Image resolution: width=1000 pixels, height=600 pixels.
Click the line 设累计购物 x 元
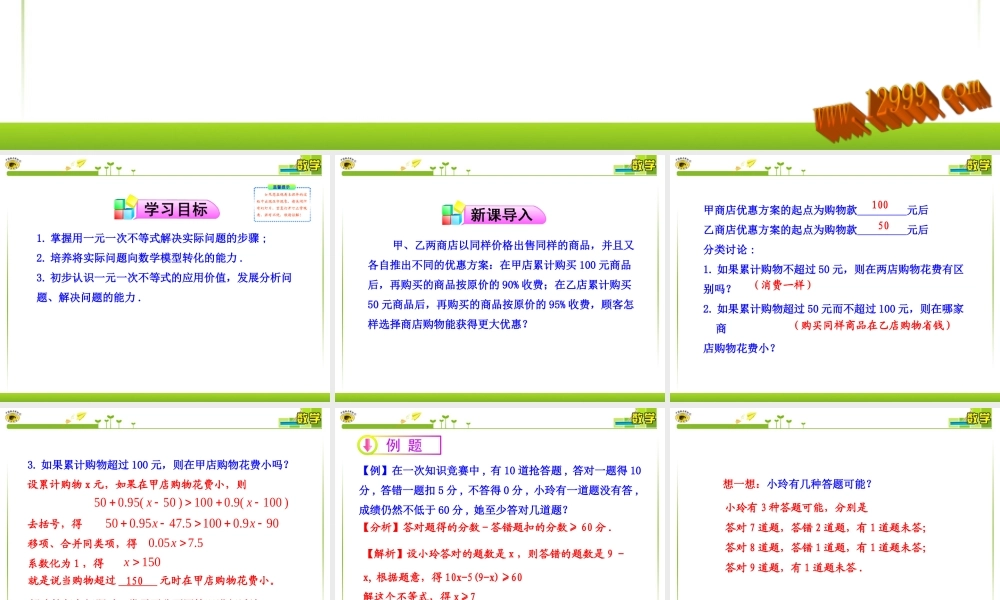137,485
